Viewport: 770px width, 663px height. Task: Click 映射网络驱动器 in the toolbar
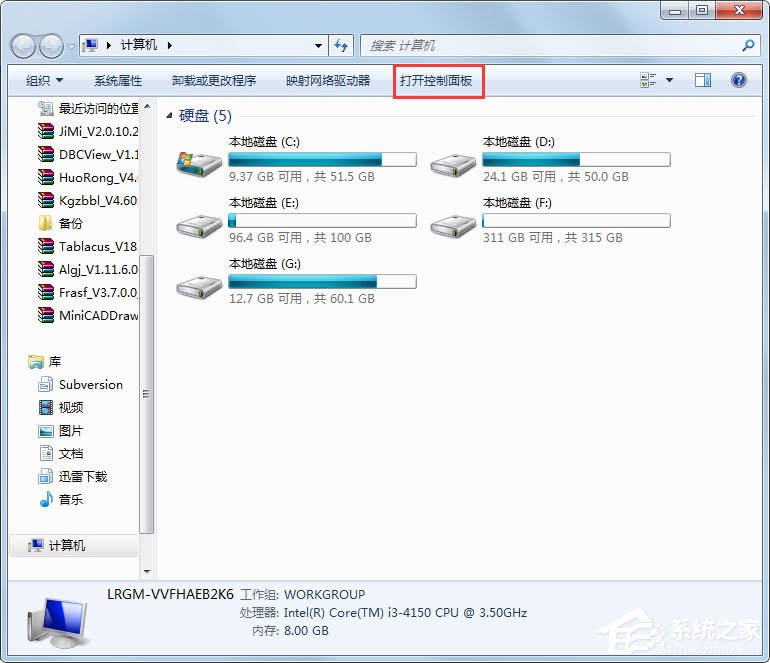(328, 80)
